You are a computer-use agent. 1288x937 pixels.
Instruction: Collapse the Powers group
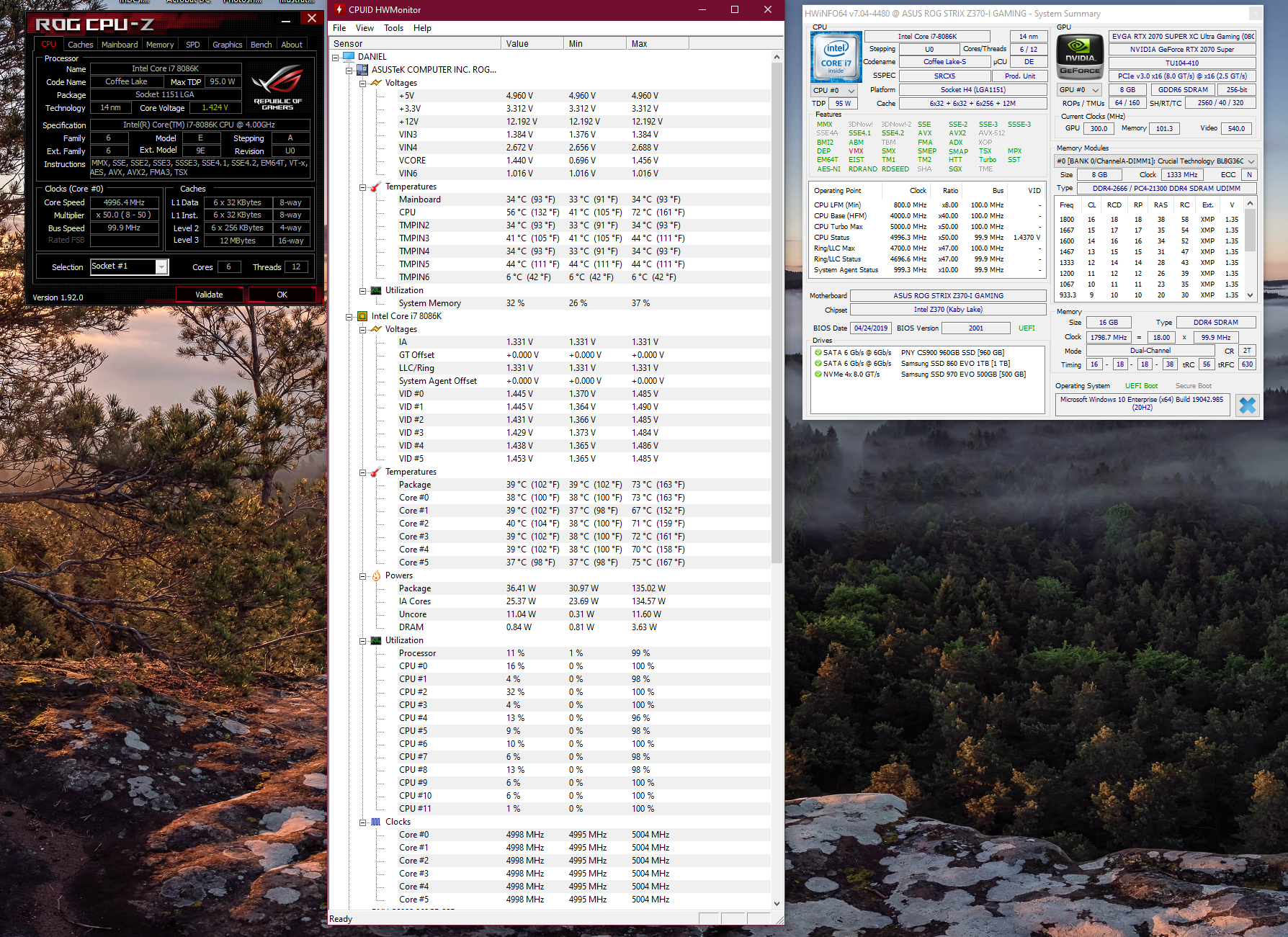(x=363, y=575)
